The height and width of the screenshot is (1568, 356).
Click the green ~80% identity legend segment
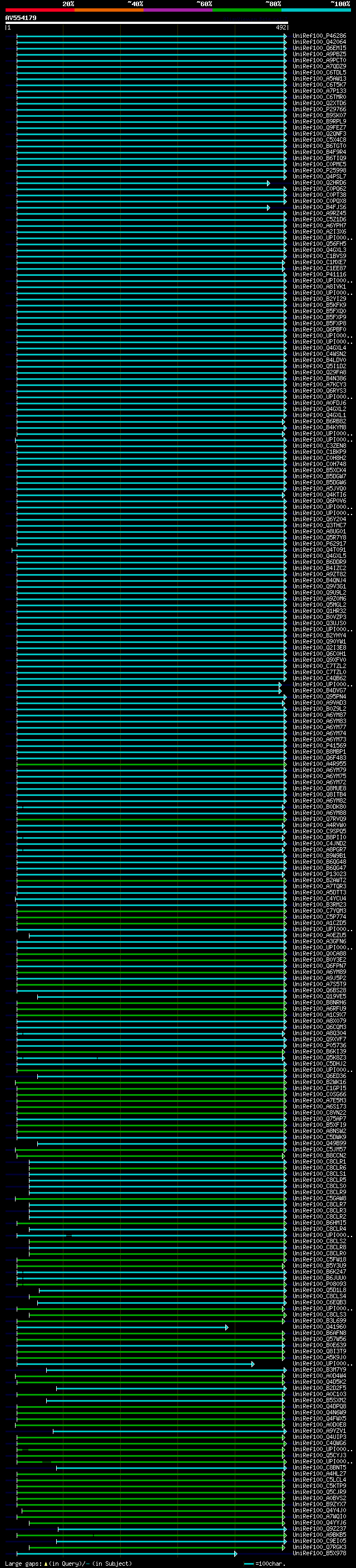(x=247, y=10)
